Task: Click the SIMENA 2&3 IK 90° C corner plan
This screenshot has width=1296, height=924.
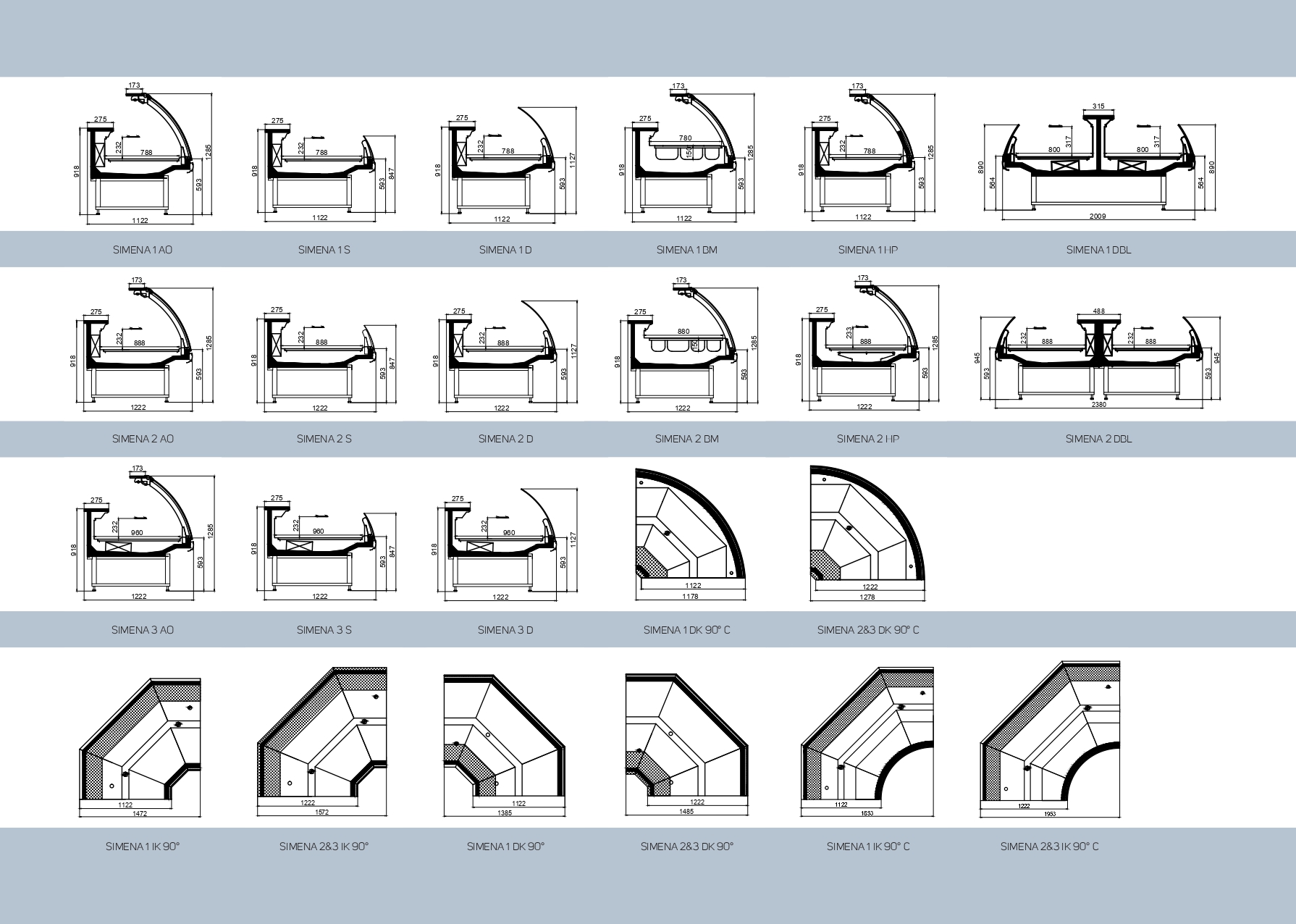Action: coord(1049,739)
